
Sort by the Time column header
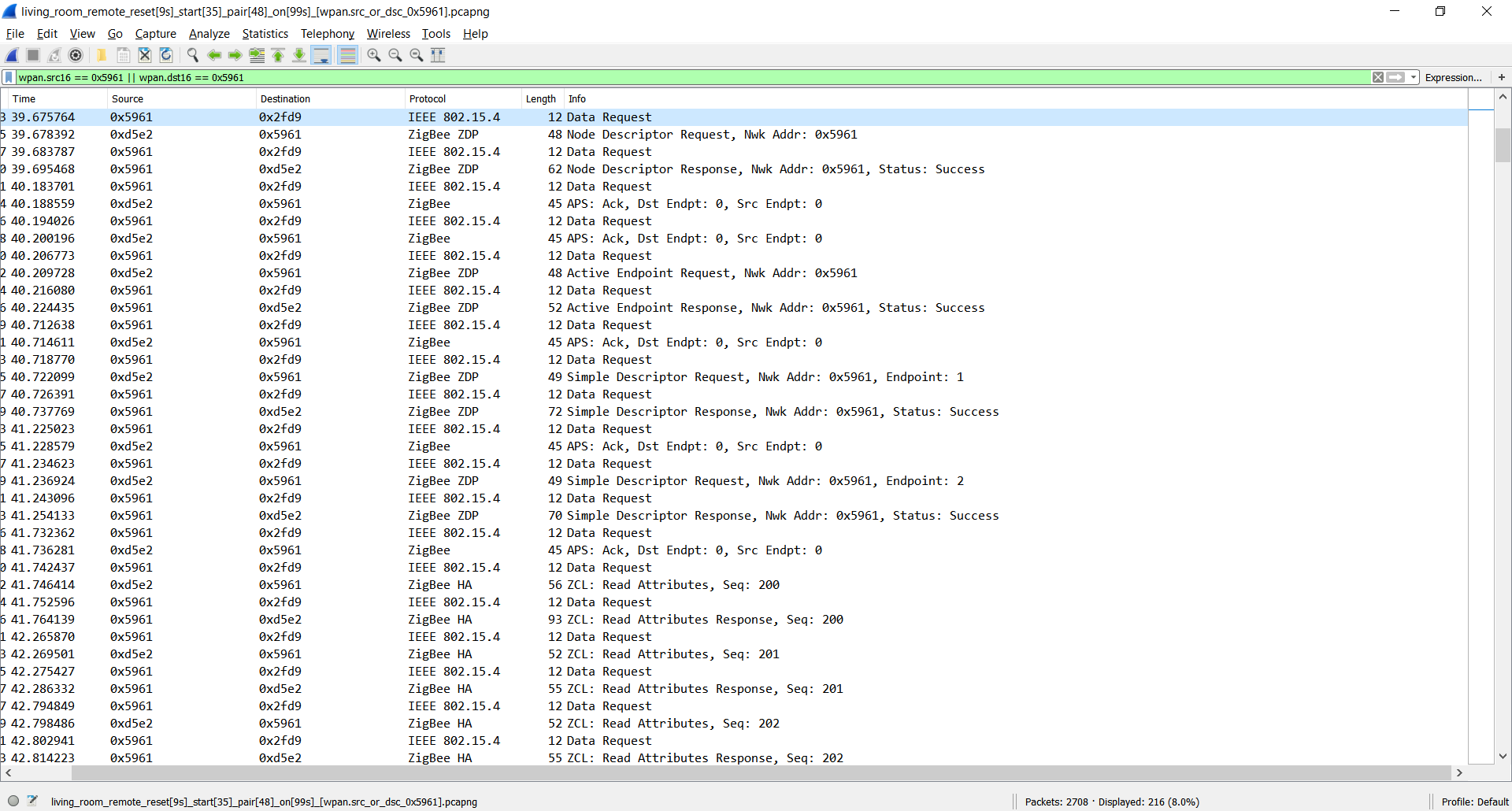tap(57, 98)
